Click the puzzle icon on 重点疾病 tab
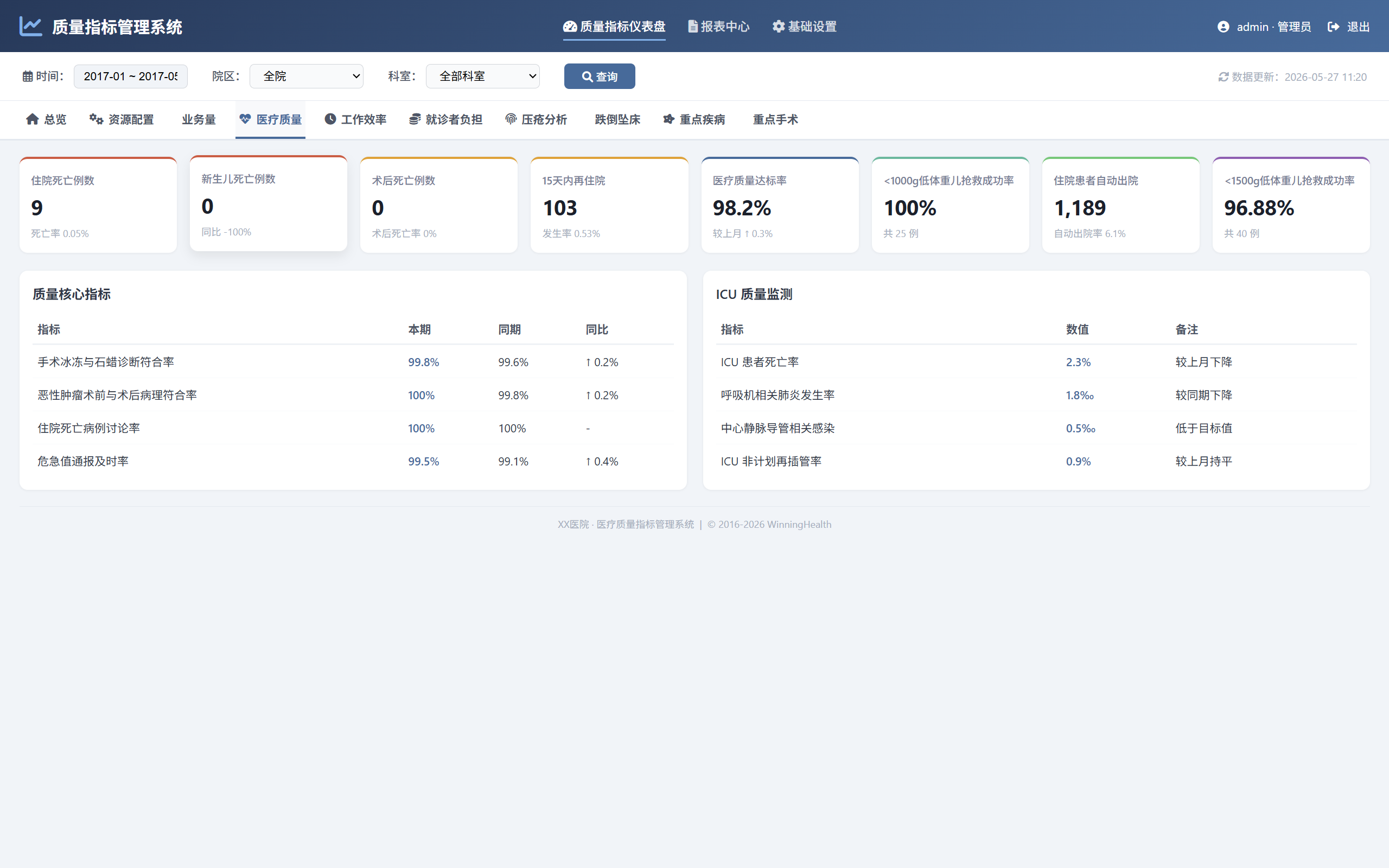The width and height of the screenshot is (1389, 868). [x=668, y=119]
